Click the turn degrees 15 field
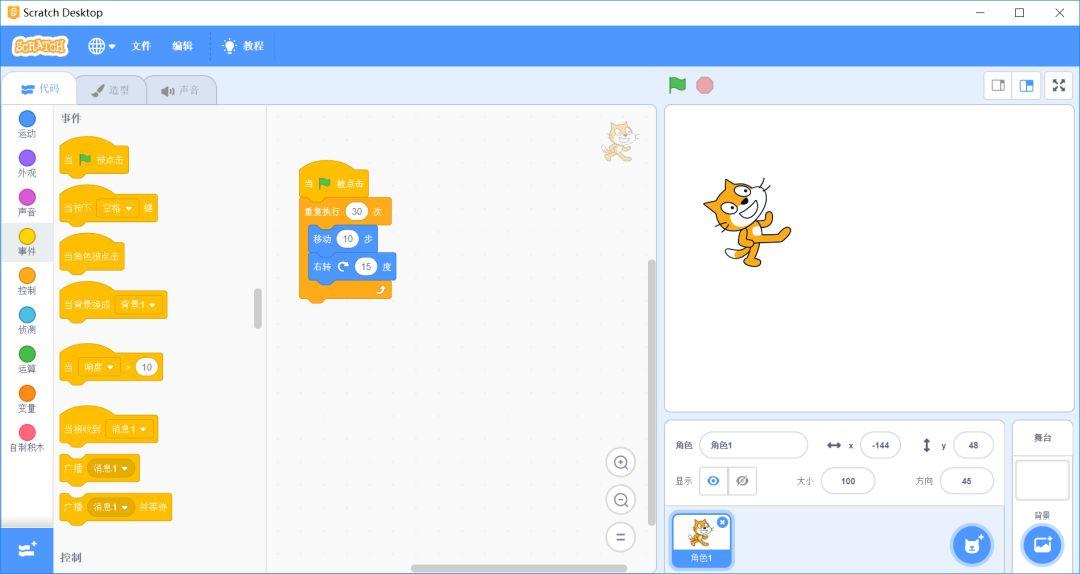 point(366,267)
